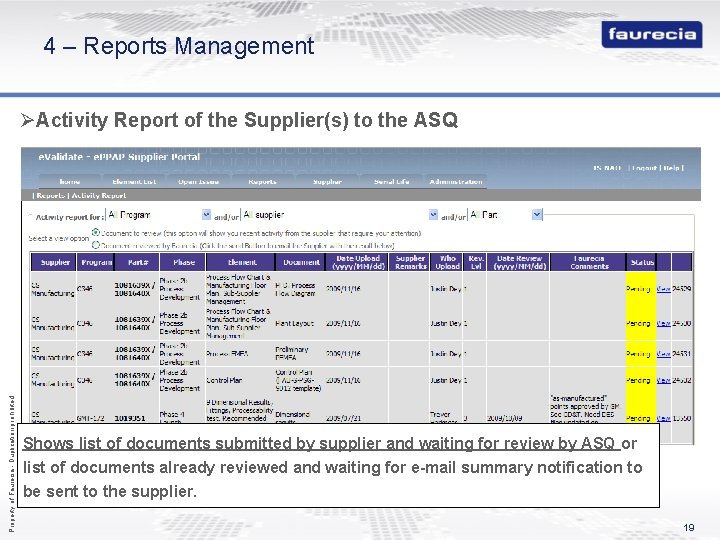This screenshot has height=540, width=720.
Task: Click the 'as-manufactured' Faurecia comment cell
Action: pyautogui.click(x=586, y=410)
